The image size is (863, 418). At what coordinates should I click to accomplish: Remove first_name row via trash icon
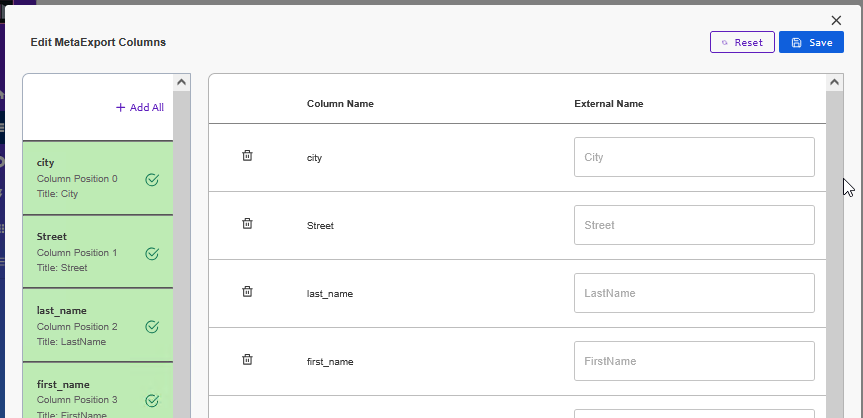(247, 360)
